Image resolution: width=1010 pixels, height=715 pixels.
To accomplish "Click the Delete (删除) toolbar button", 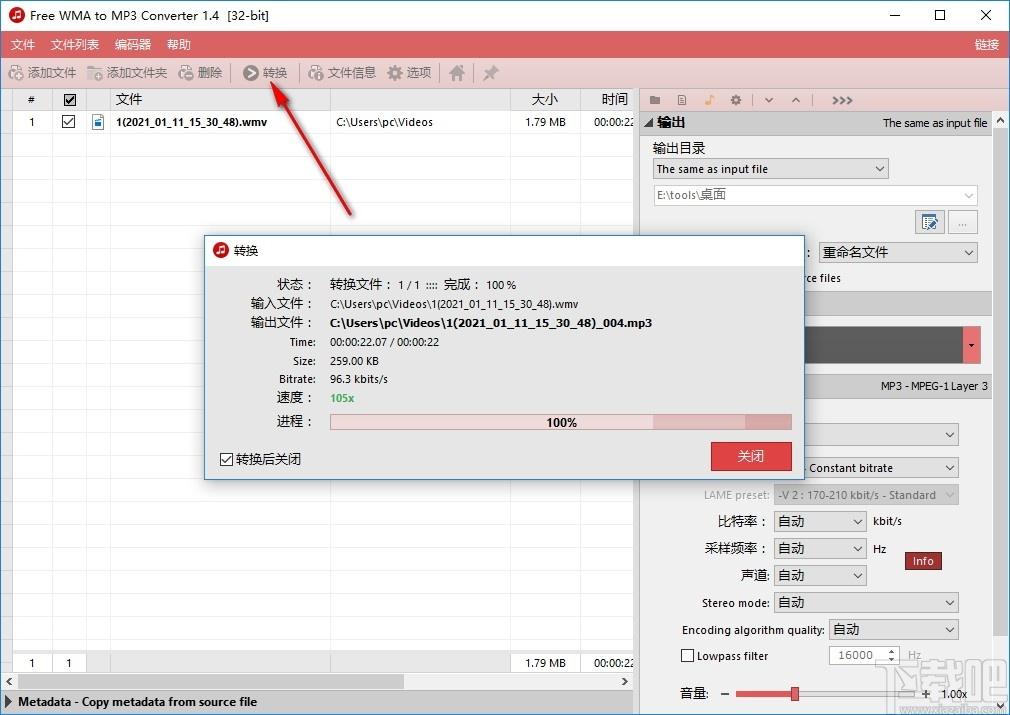I will (x=200, y=73).
